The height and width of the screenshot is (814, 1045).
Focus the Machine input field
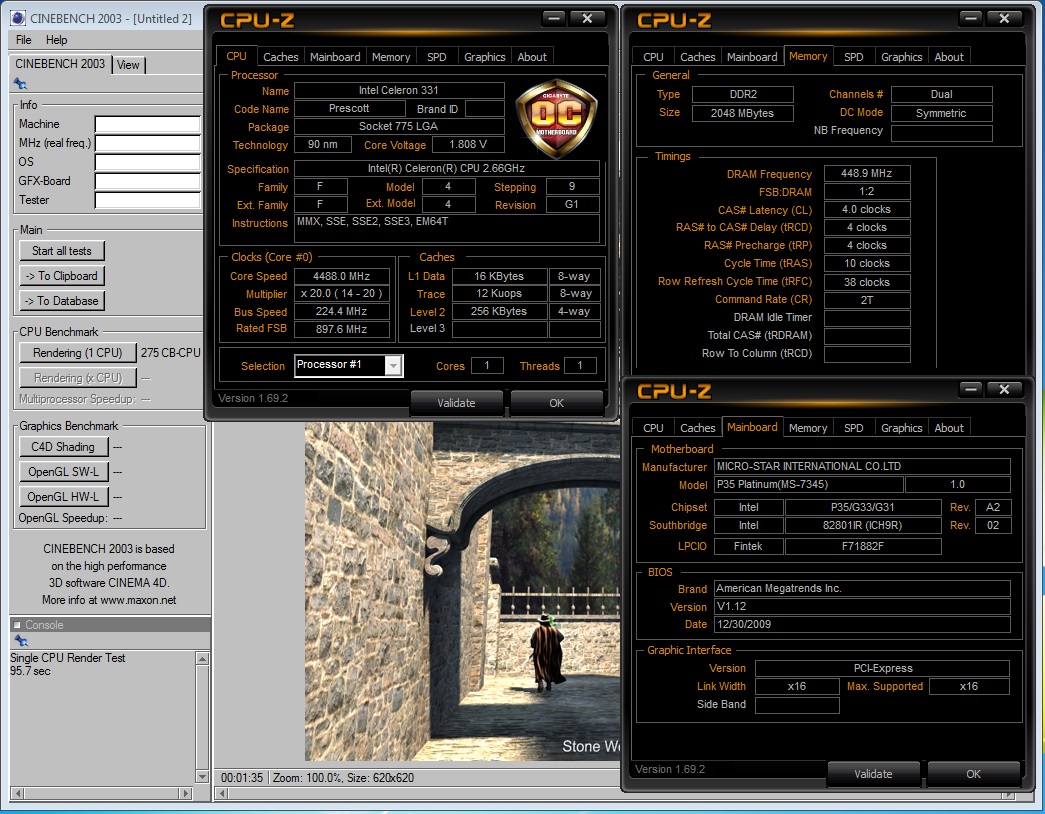pos(147,125)
